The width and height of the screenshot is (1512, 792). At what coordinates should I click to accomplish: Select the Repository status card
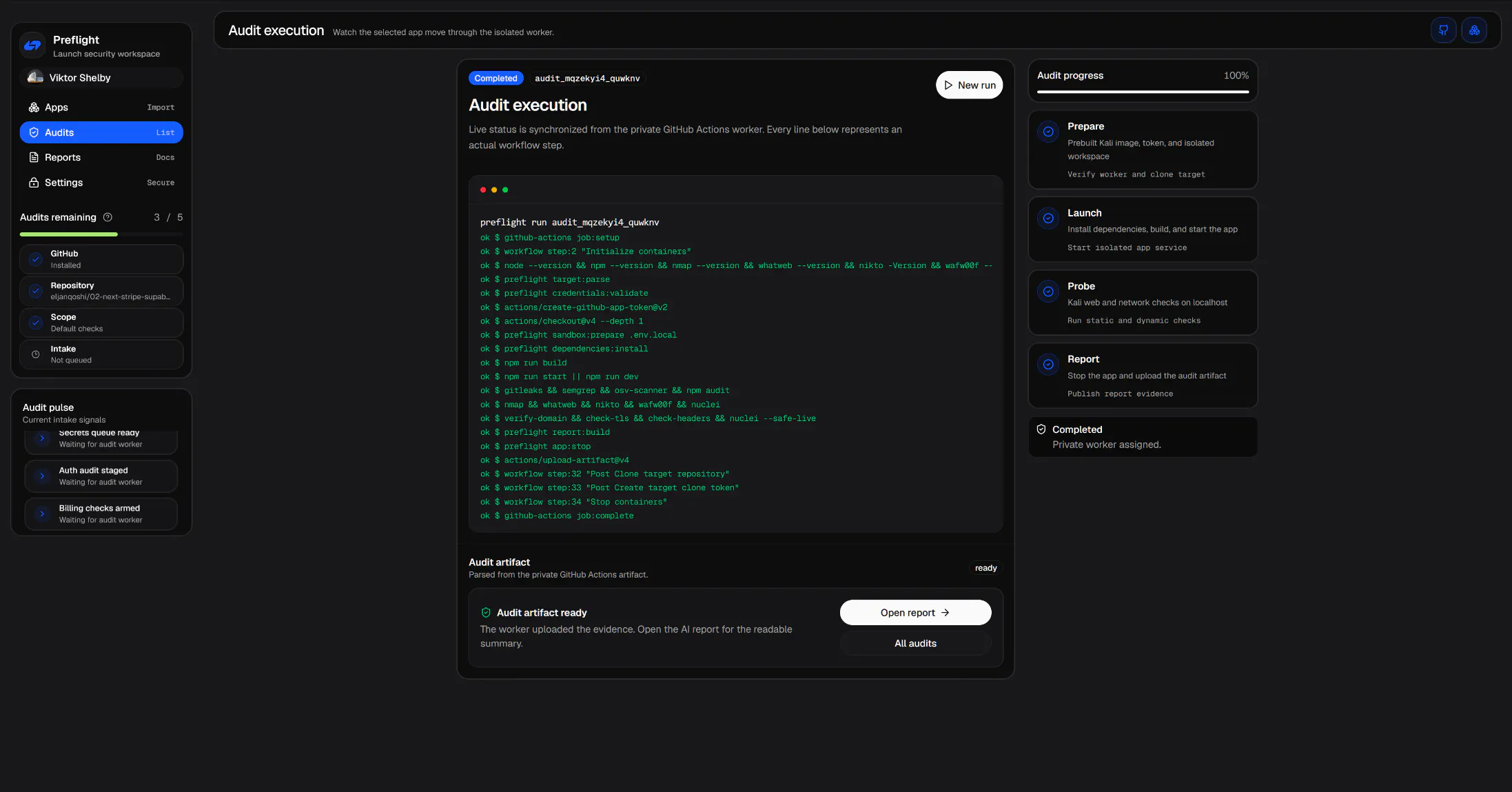(x=101, y=291)
